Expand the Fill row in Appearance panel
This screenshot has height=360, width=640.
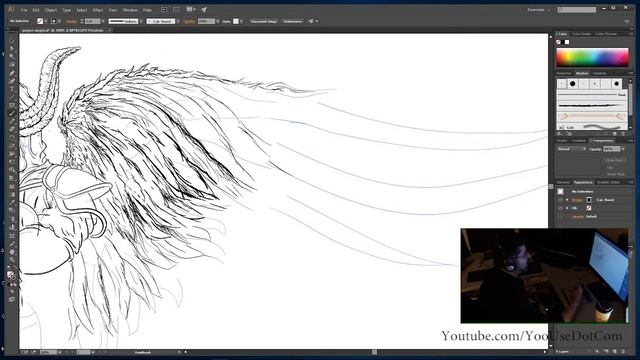tap(567, 208)
